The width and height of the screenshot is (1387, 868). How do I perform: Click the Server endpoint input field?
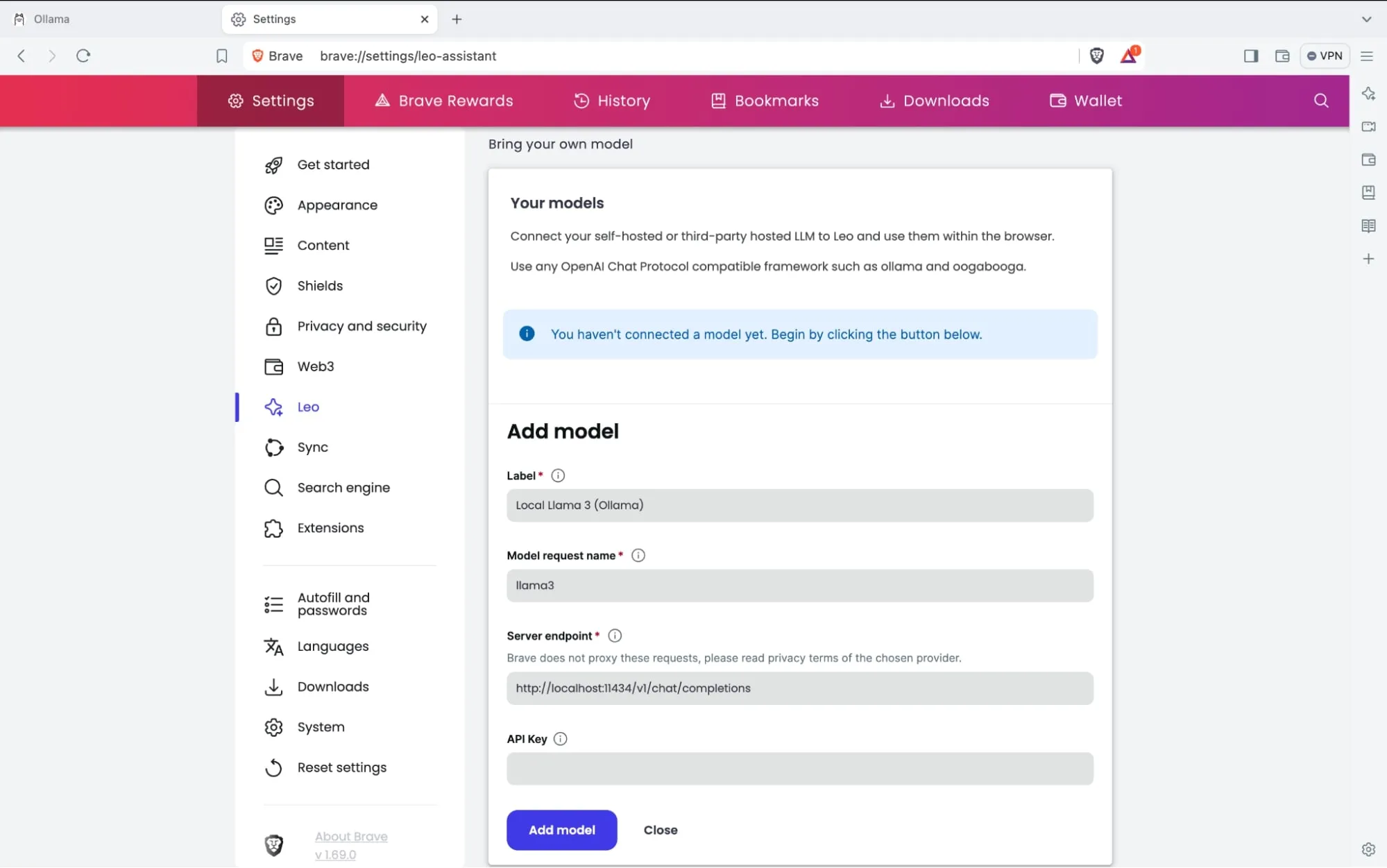point(799,688)
